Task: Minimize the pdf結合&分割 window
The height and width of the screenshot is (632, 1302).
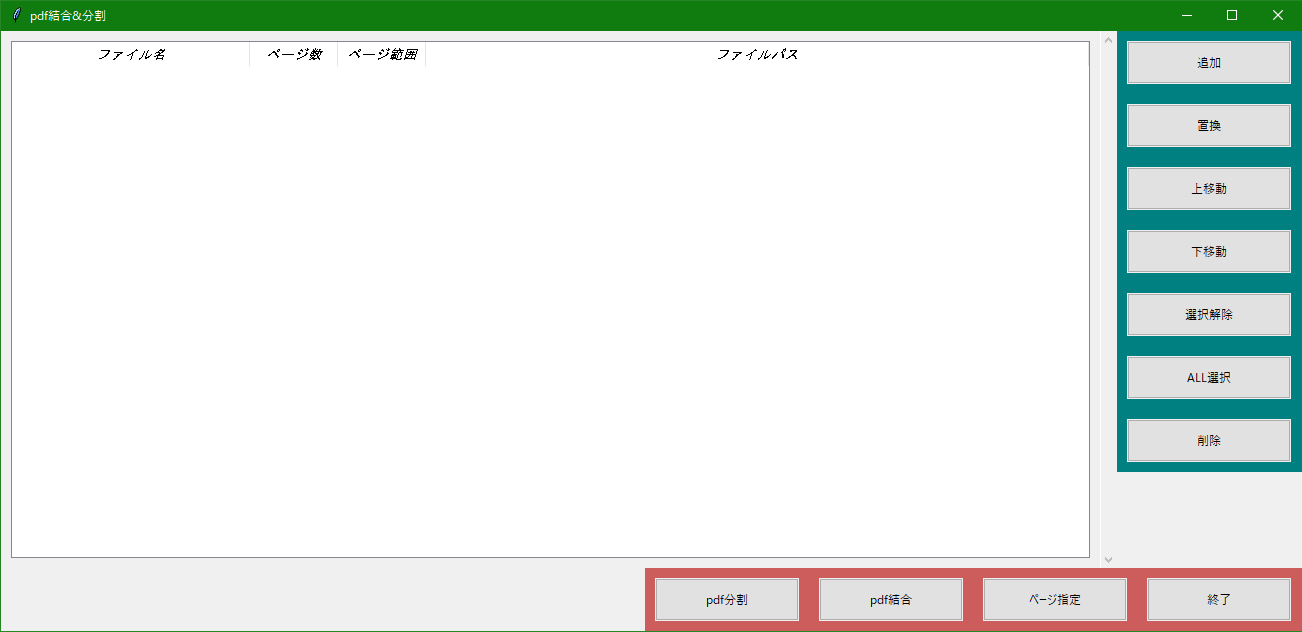Action: pos(1186,15)
